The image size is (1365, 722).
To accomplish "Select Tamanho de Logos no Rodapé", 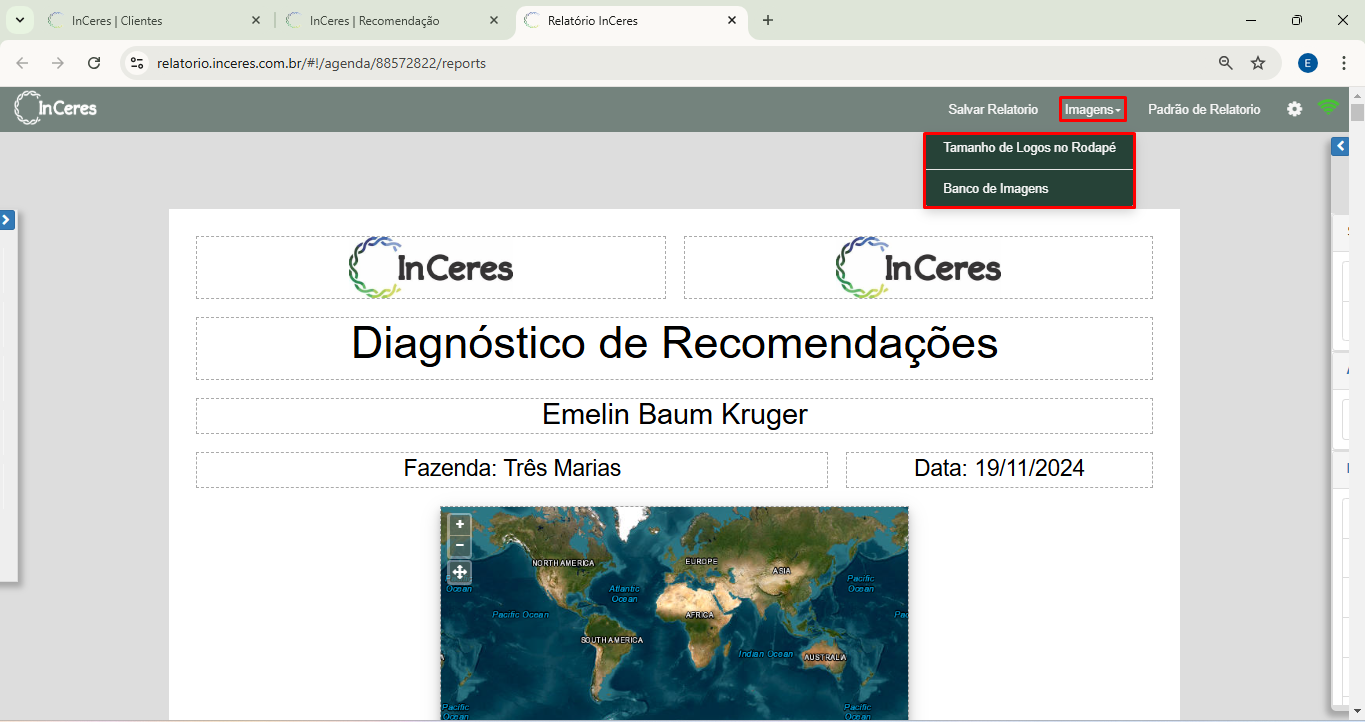I will [x=1029, y=147].
